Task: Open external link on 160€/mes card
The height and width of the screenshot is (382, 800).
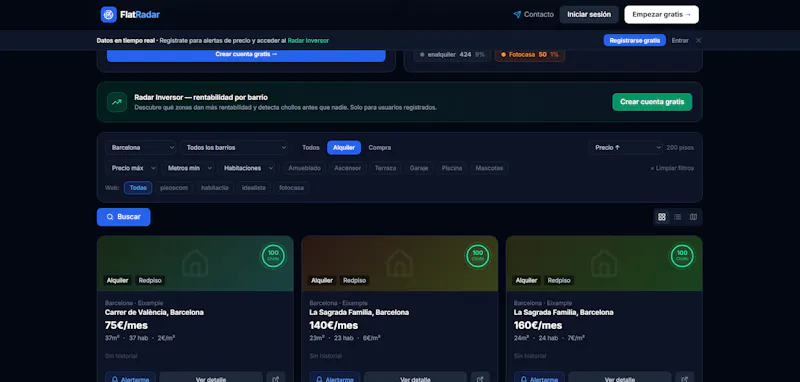Action: (x=685, y=379)
